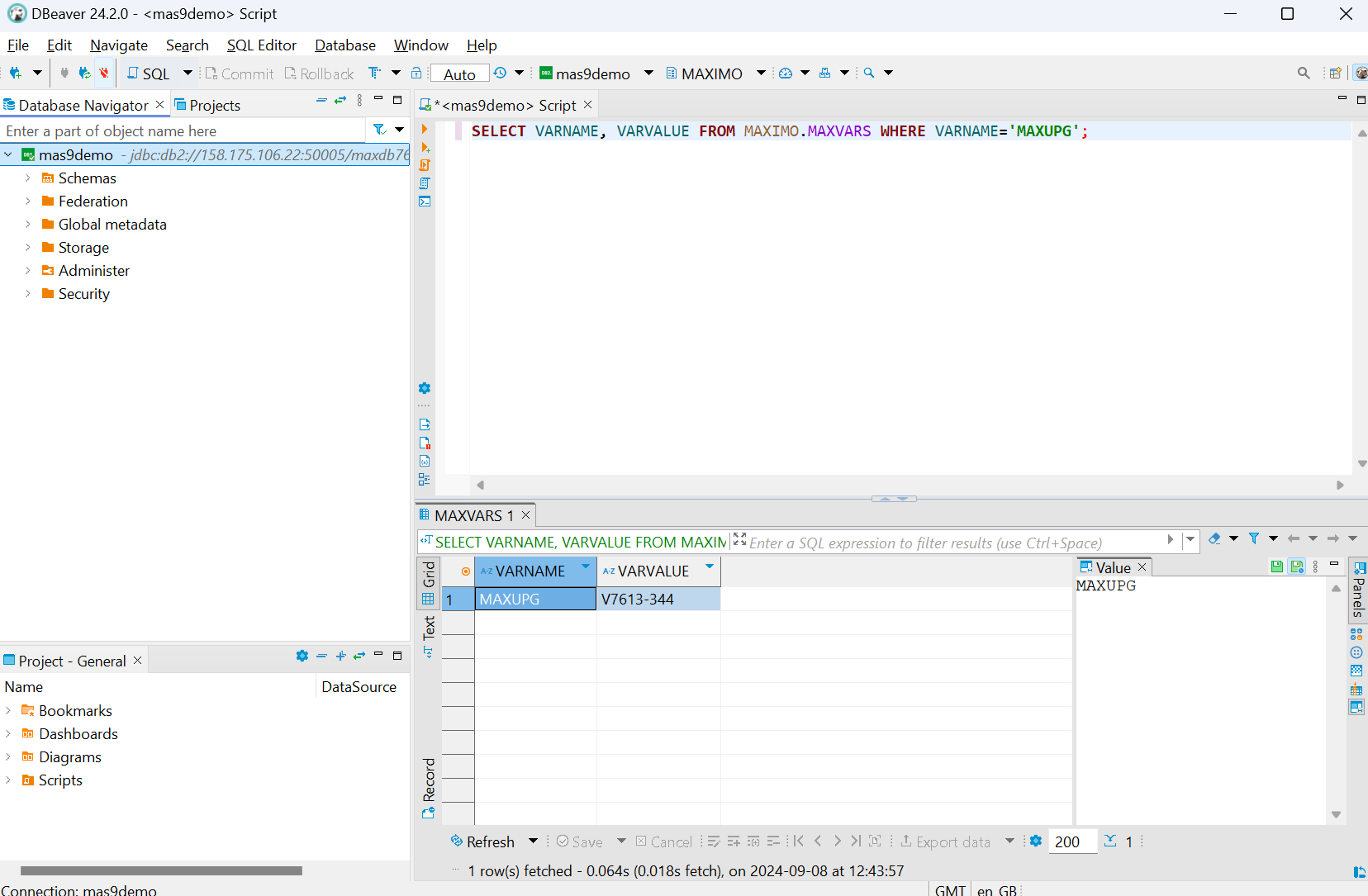Click the blue magnifier search toolbar icon
This screenshot has height=896, width=1368.
click(x=869, y=73)
